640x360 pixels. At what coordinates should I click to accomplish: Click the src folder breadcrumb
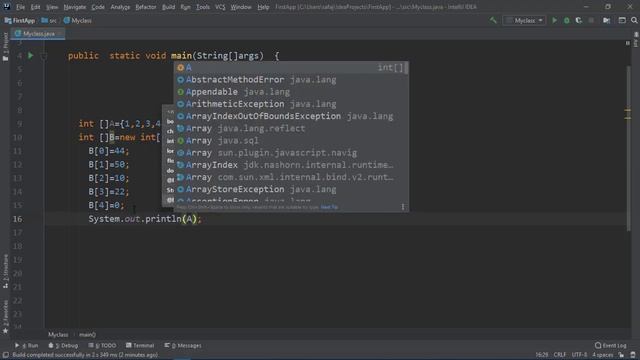tap(49, 20)
